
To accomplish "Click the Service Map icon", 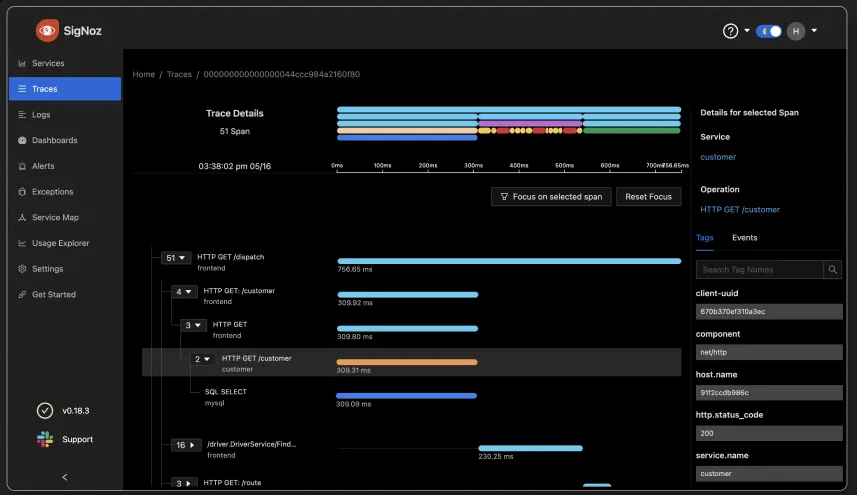I will tap(22, 217).
